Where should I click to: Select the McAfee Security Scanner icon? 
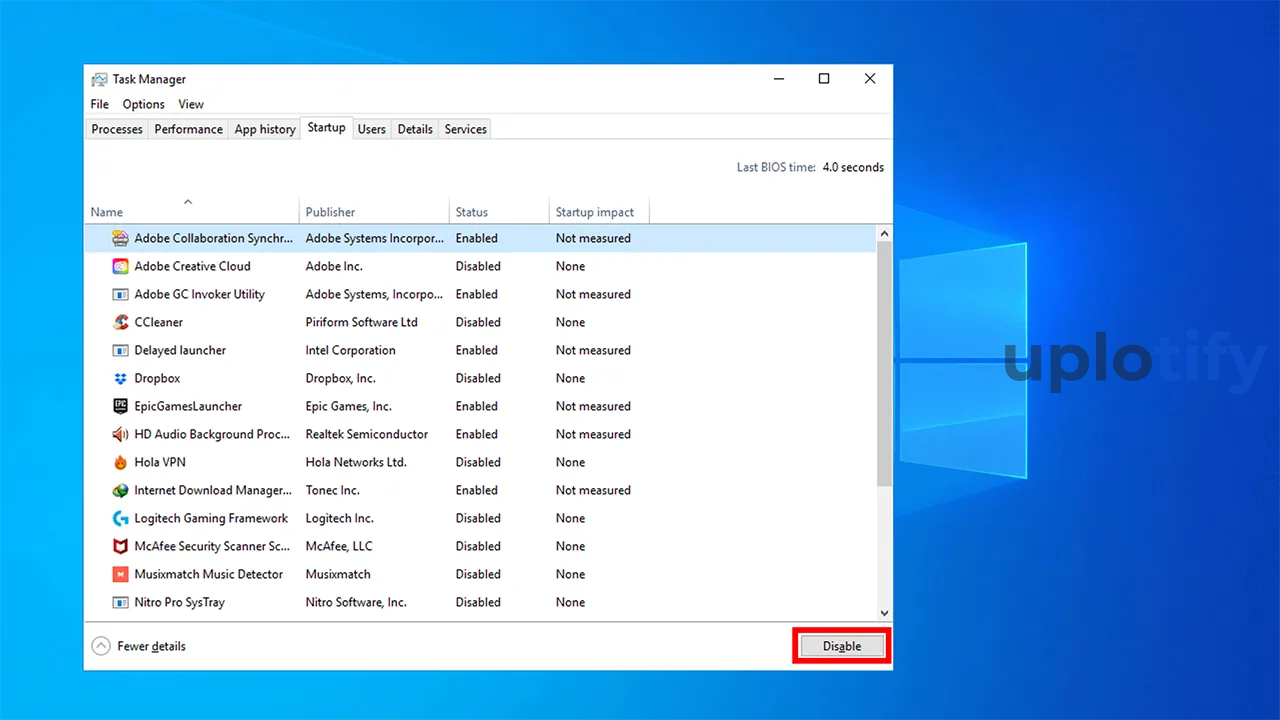click(x=120, y=546)
